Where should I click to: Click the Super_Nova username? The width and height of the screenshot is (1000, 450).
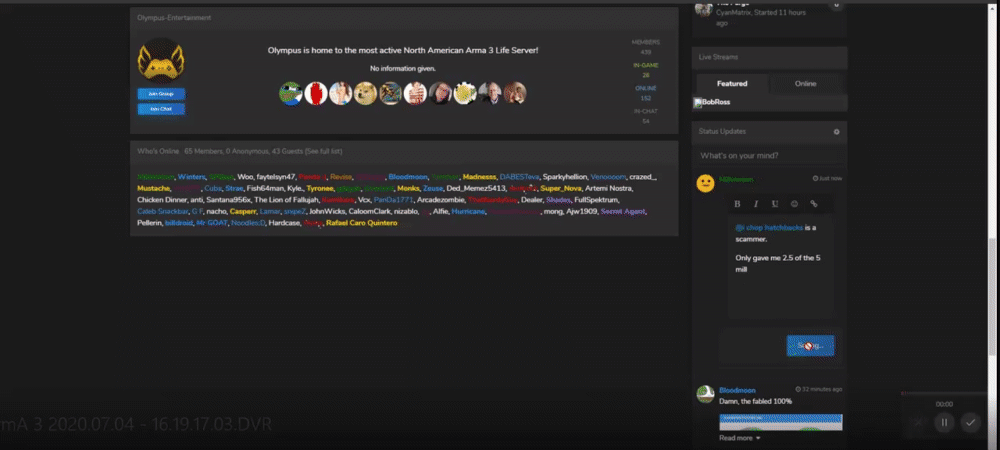pyautogui.click(x=561, y=188)
